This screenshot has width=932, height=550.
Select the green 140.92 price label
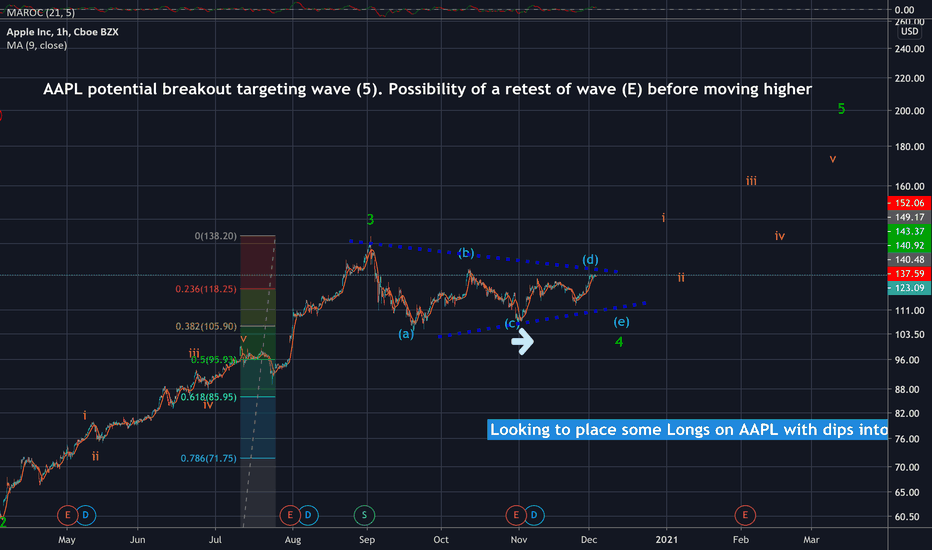pyautogui.click(x=909, y=245)
